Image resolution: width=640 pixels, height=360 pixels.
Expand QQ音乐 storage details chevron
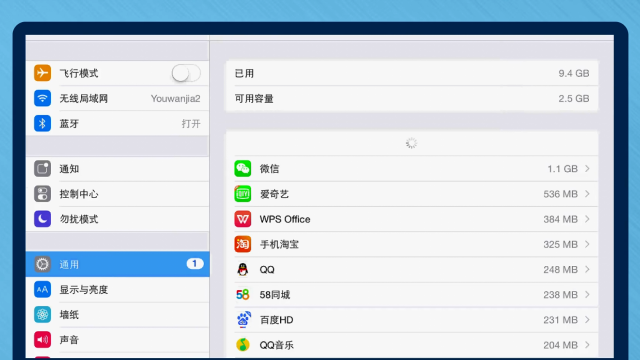click(587, 345)
